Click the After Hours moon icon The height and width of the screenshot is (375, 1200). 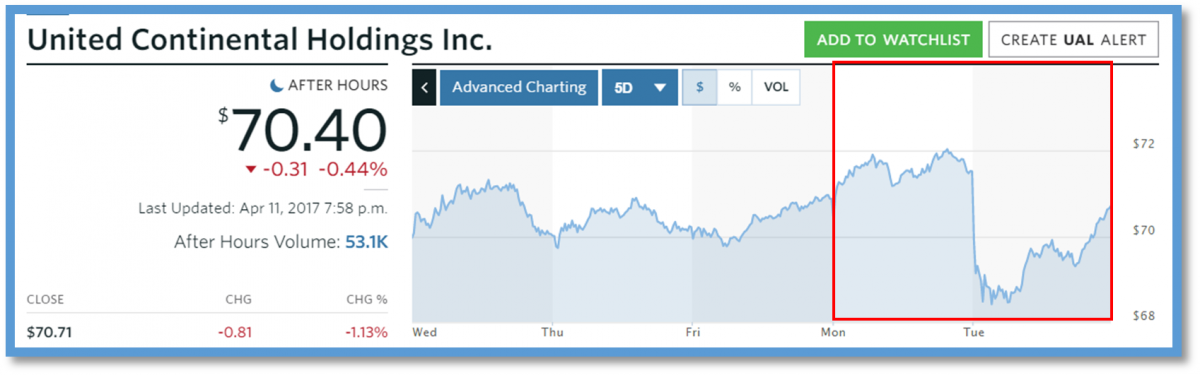pyautogui.click(x=278, y=86)
